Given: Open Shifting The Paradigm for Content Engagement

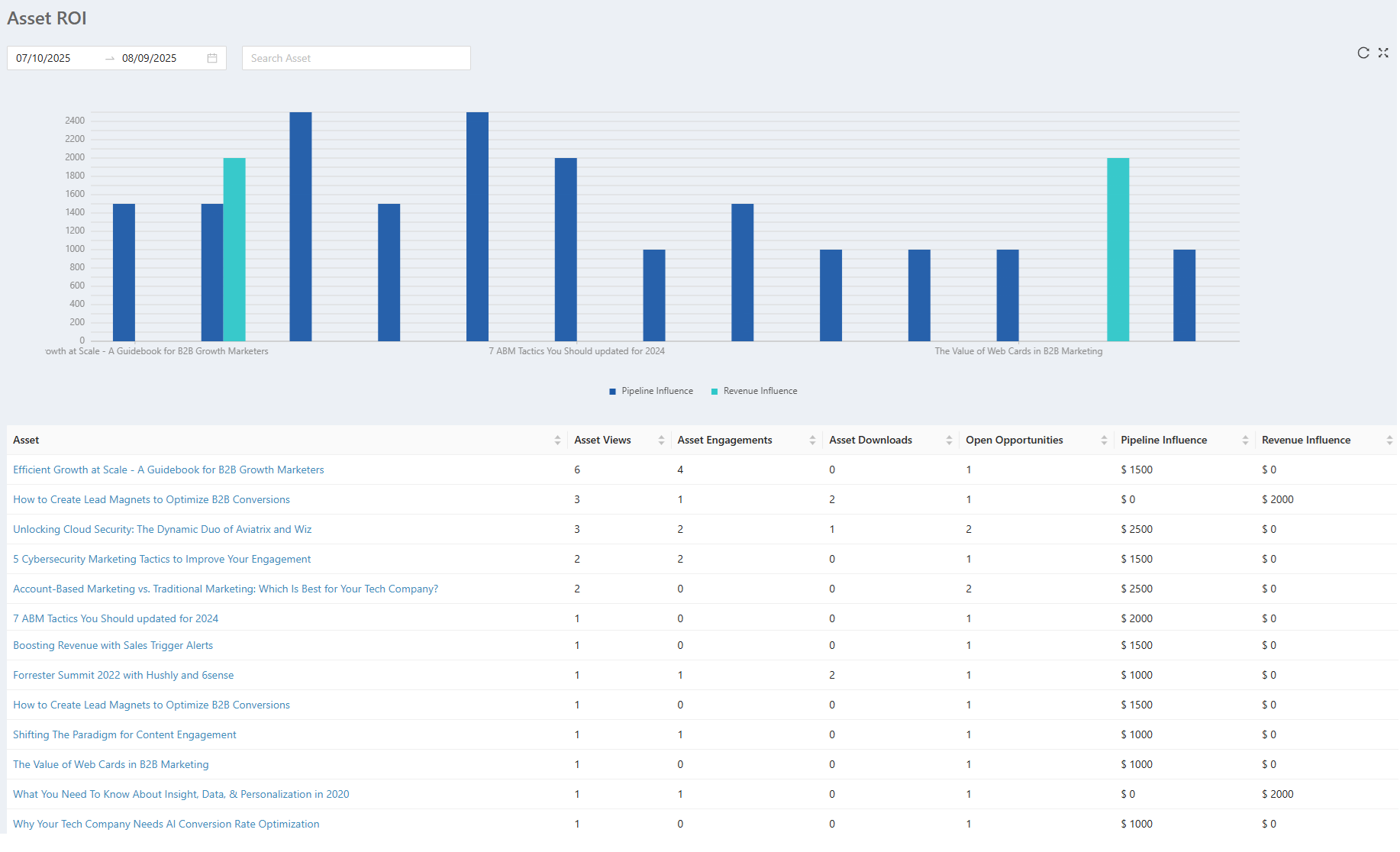Looking at the screenshot, I should (x=125, y=735).
